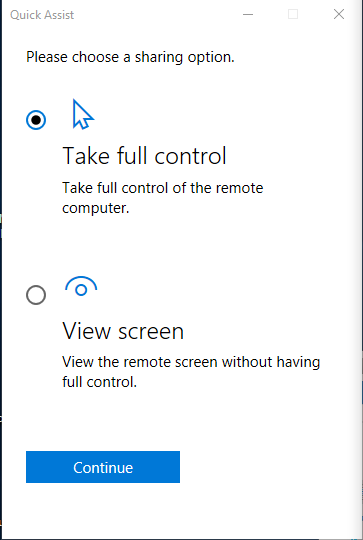Click the Continue button

click(103, 467)
